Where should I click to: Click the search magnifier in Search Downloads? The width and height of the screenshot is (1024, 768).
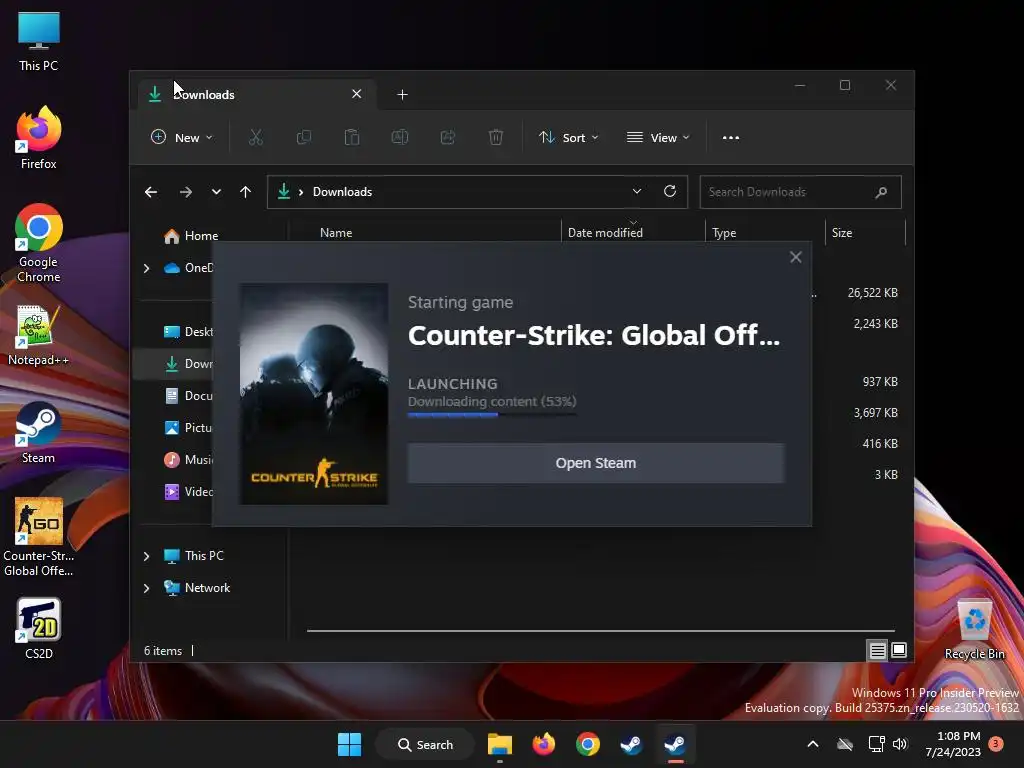pos(881,192)
